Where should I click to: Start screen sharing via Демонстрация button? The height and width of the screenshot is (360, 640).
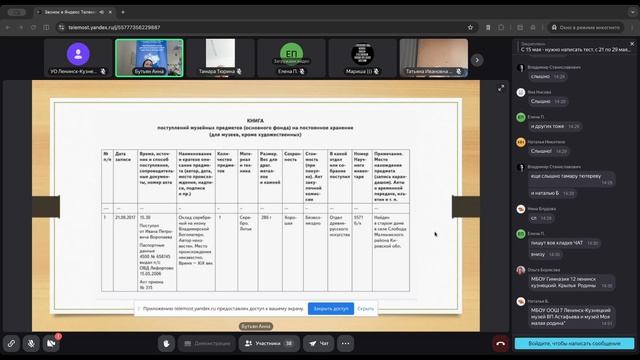[x=207, y=344]
